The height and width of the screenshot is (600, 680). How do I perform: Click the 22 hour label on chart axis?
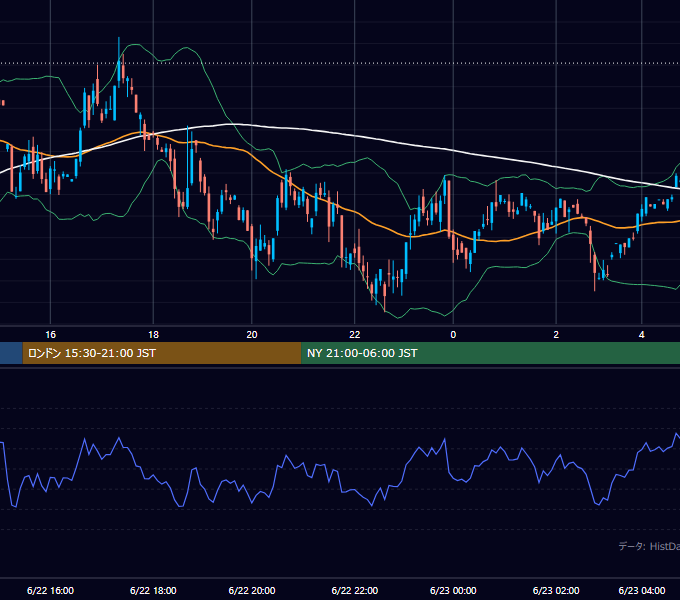point(355,335)
